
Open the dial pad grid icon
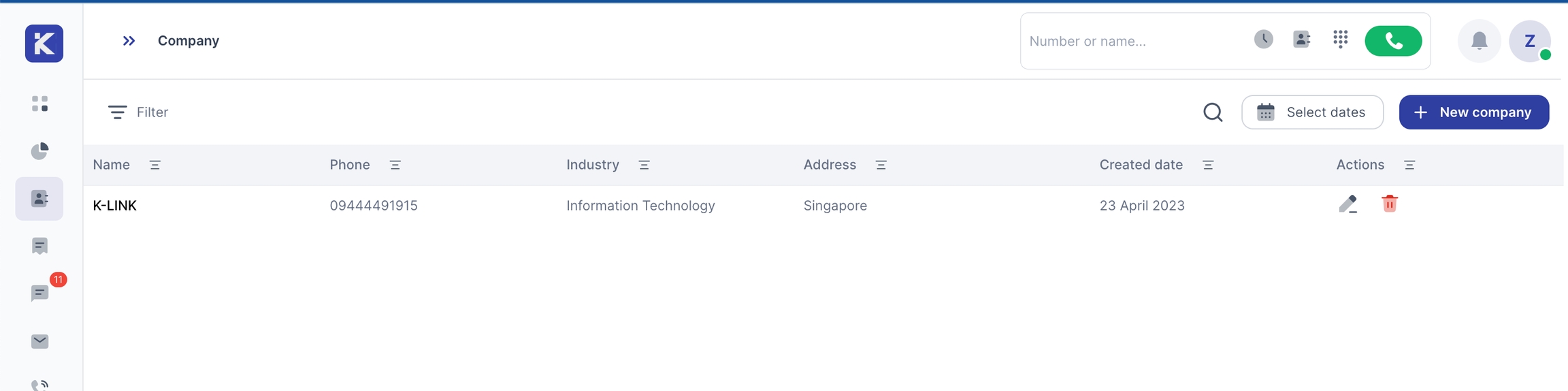pos(1340,40)
